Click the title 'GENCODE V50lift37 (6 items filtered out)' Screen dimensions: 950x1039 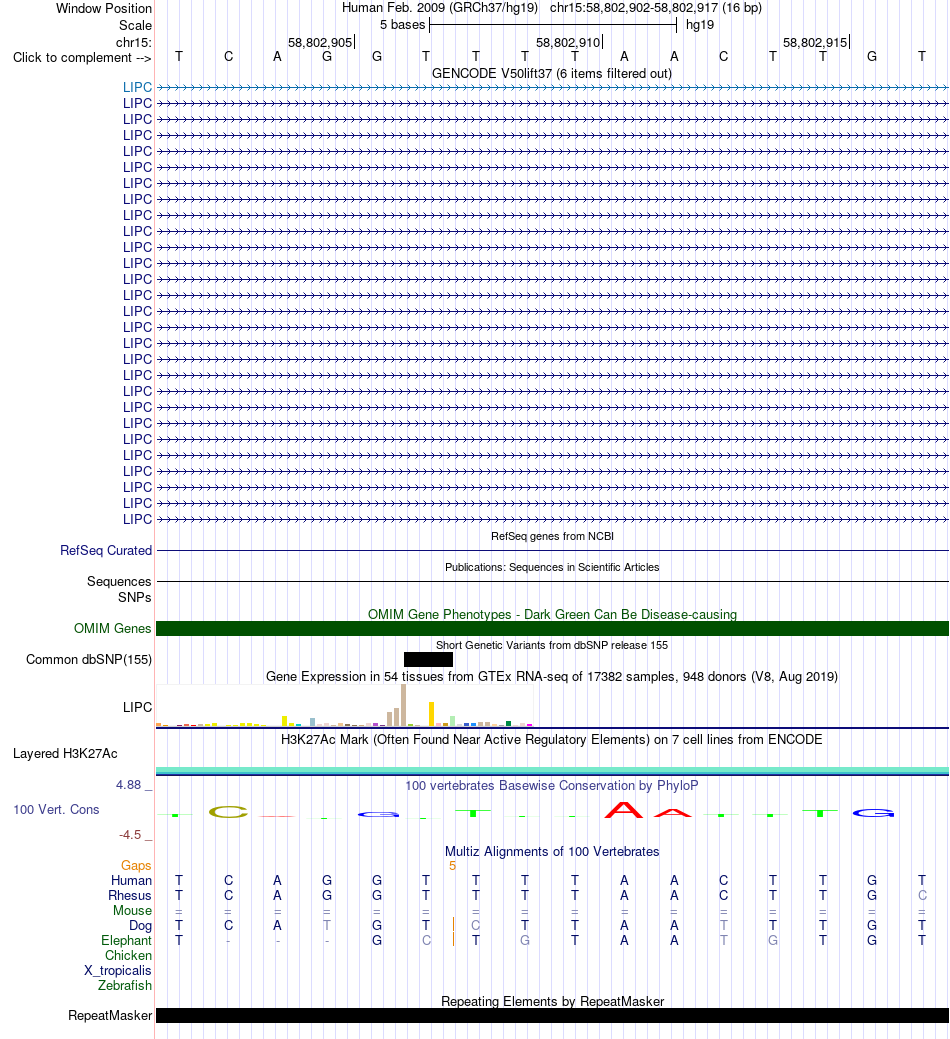pos(552,74)
